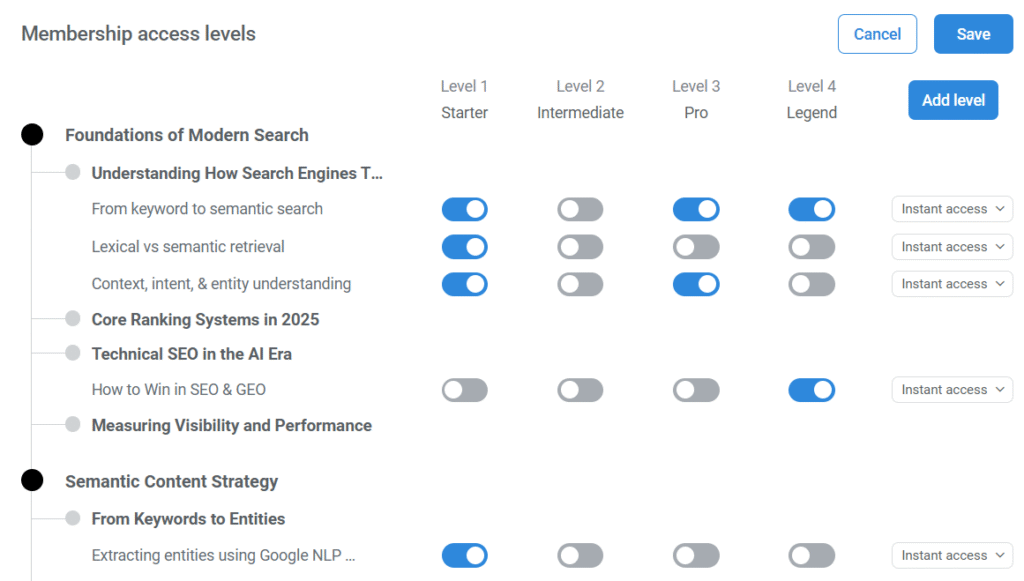Click gray node beside Core Ranking Systems

click(x=73, y=319)
